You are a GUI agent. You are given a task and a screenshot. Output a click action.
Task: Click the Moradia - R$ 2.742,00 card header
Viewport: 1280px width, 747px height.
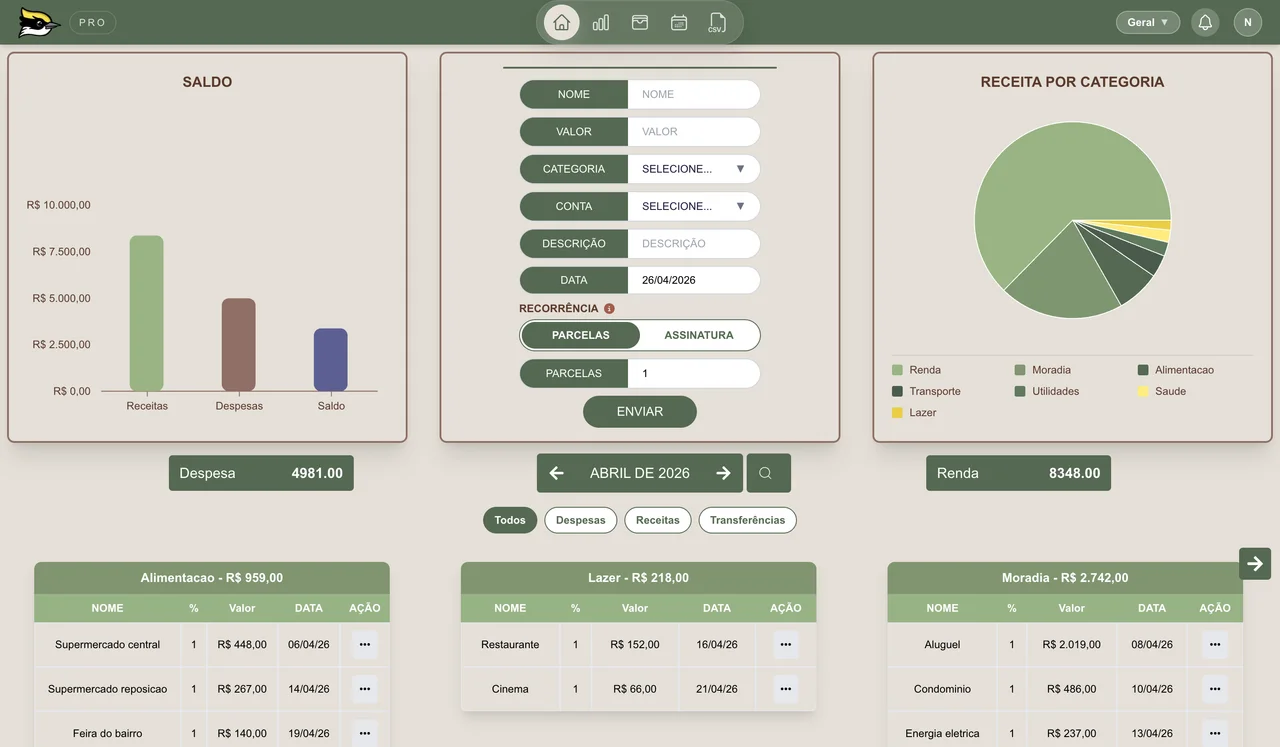1065,578
